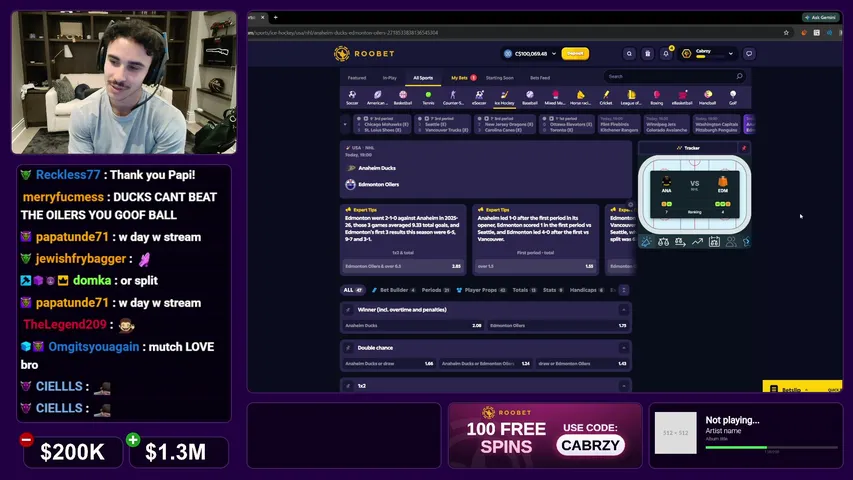This screenshot has width=853, height=480.
Task: Switch to the Starting Soon tab
Action: [499, 78]
